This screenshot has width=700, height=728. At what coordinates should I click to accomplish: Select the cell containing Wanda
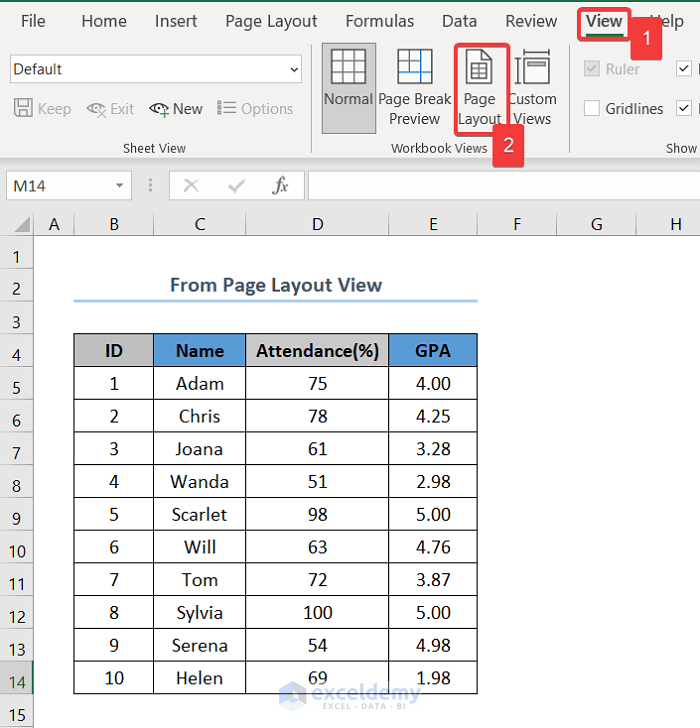click(x=200, y=481)
